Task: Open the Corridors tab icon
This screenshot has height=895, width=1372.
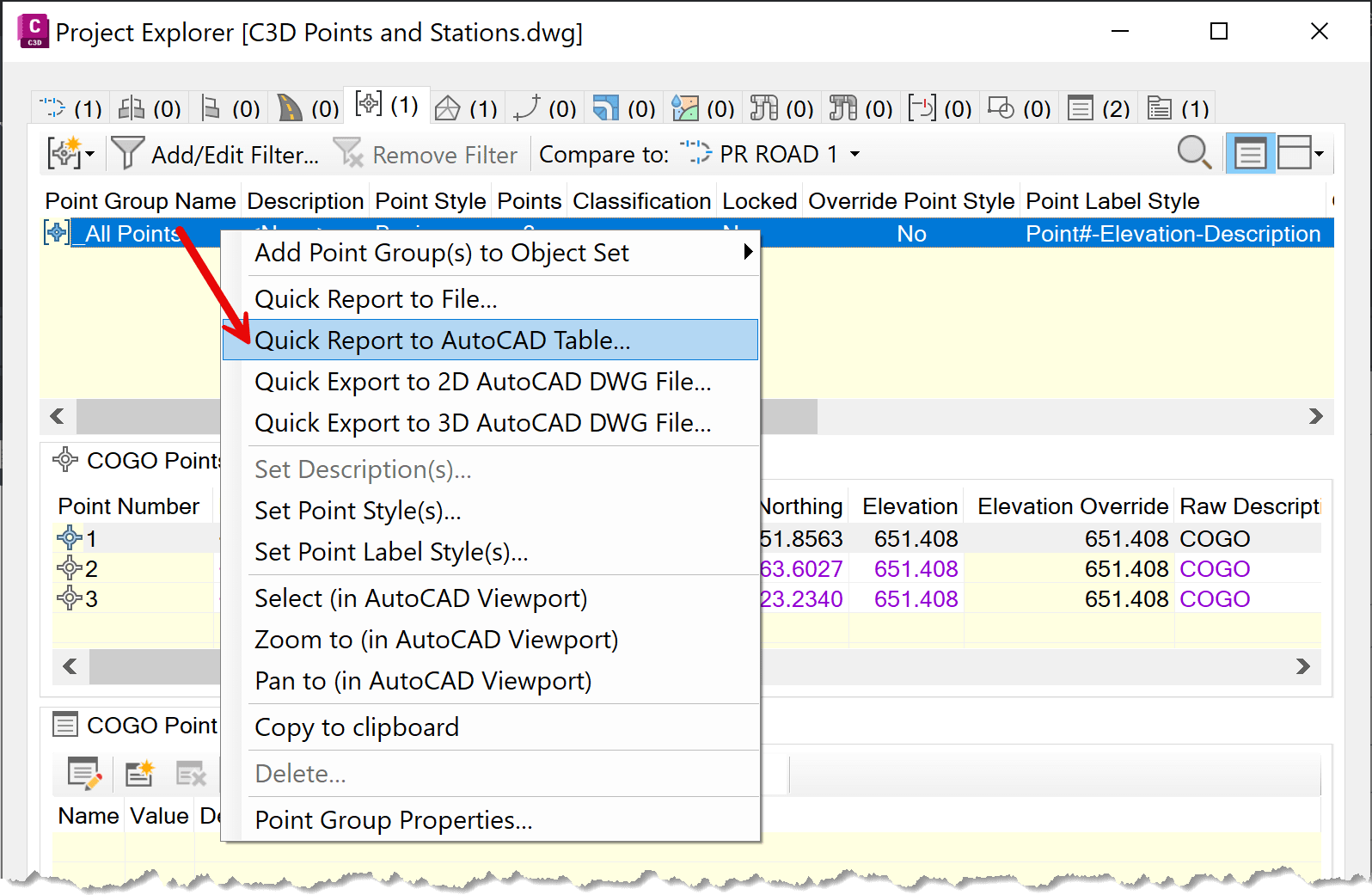Action: tap(289, 108)
